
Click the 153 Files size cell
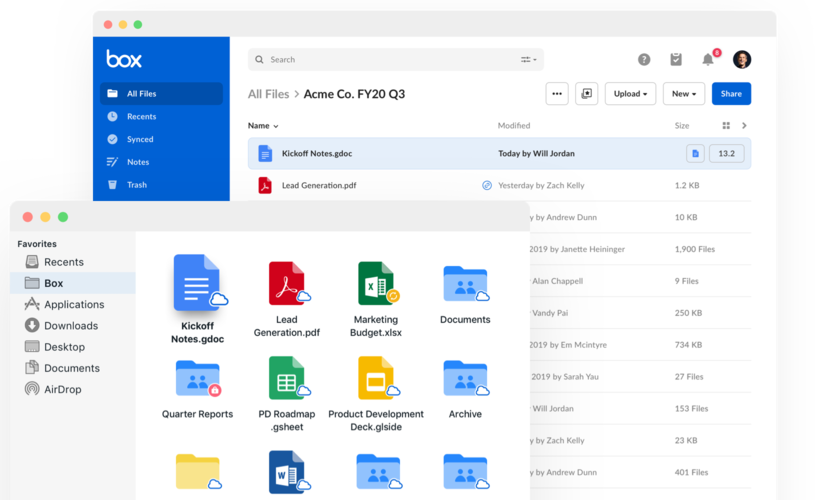pos(691,408)
